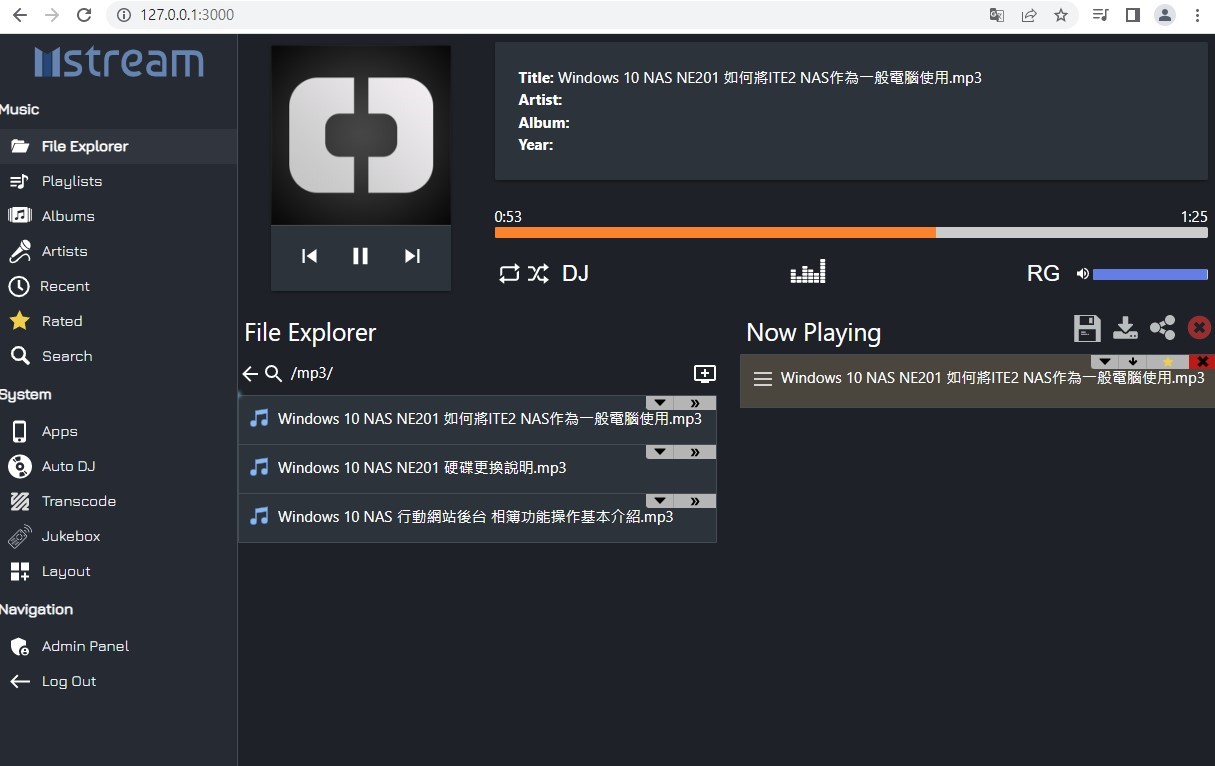
Task: Mute audio via the speaker icon
Action: pyautogui.click(x=1082, y=272)
